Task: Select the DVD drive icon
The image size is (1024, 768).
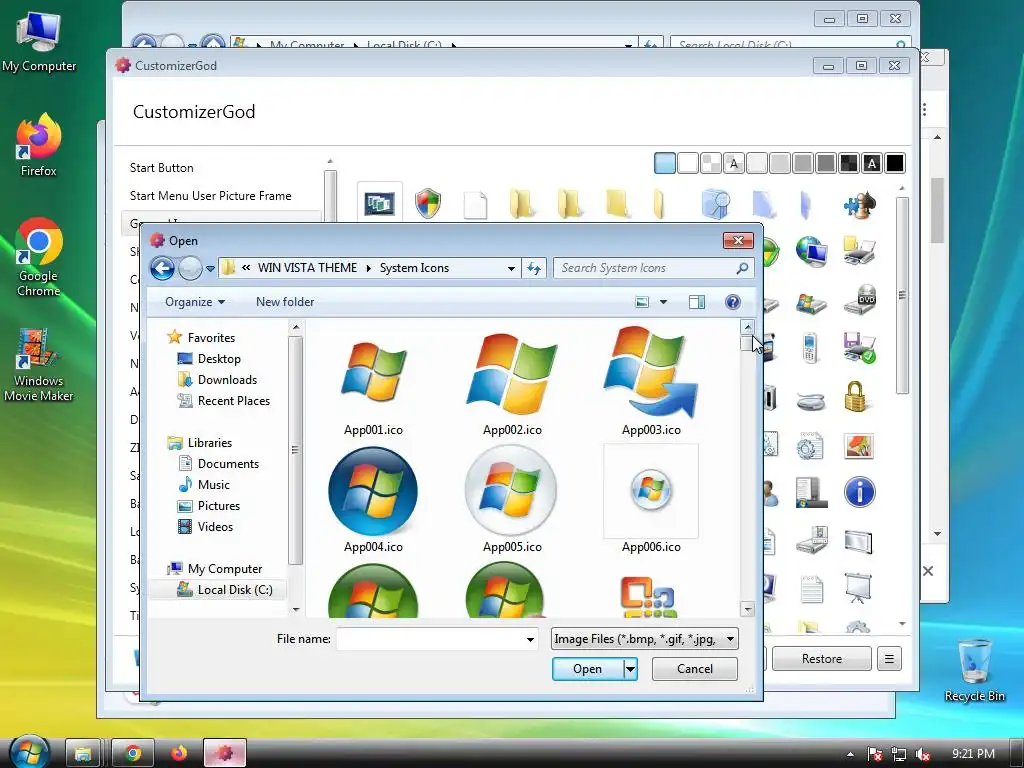Action: 859,300
